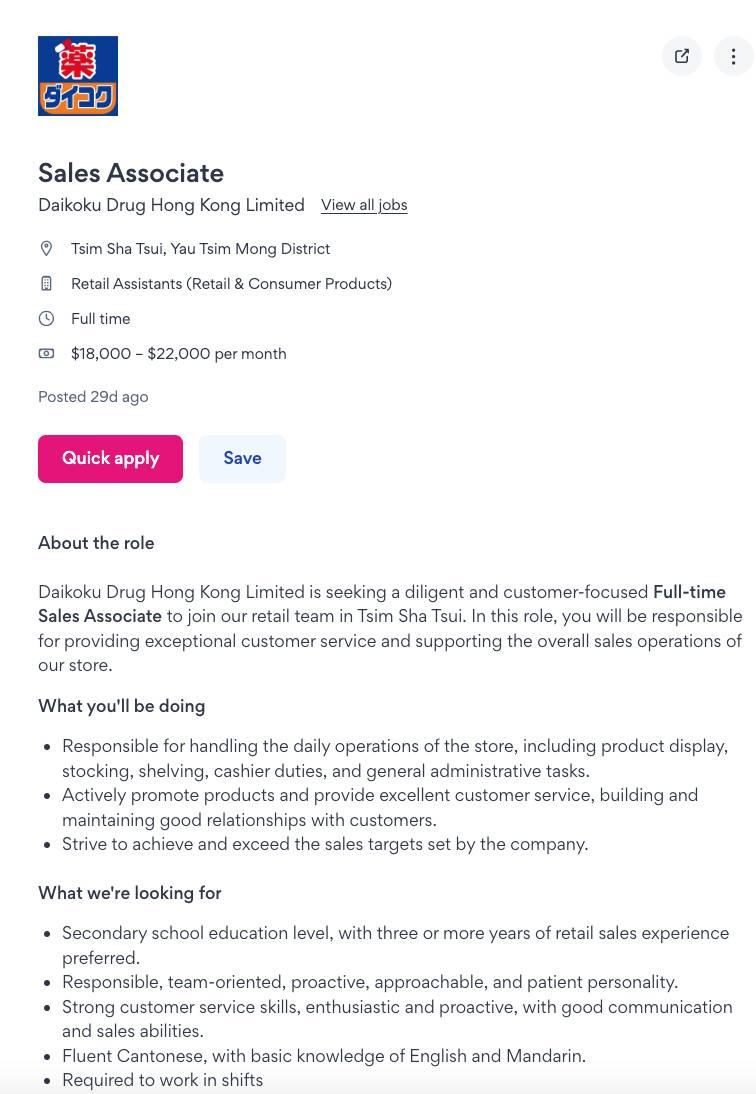The height and width of the screenshot is (1094, 756).
Task: Click the location pin icon
Action: tap(46, 248)
